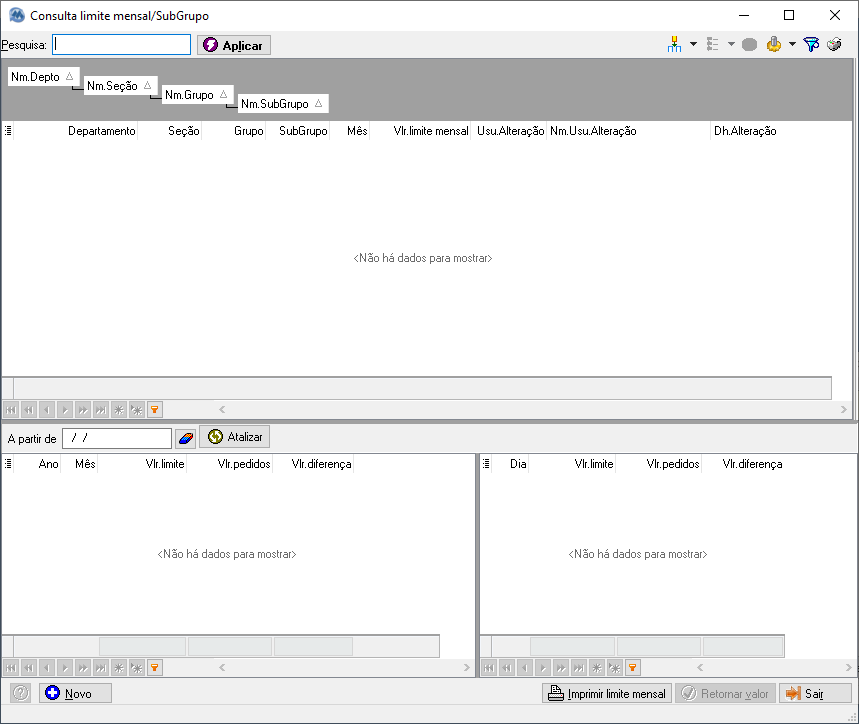Click the greyed tree-list layout icon
Image resolution: width=859 pixels, height=724 pixels.
point(712,44)
